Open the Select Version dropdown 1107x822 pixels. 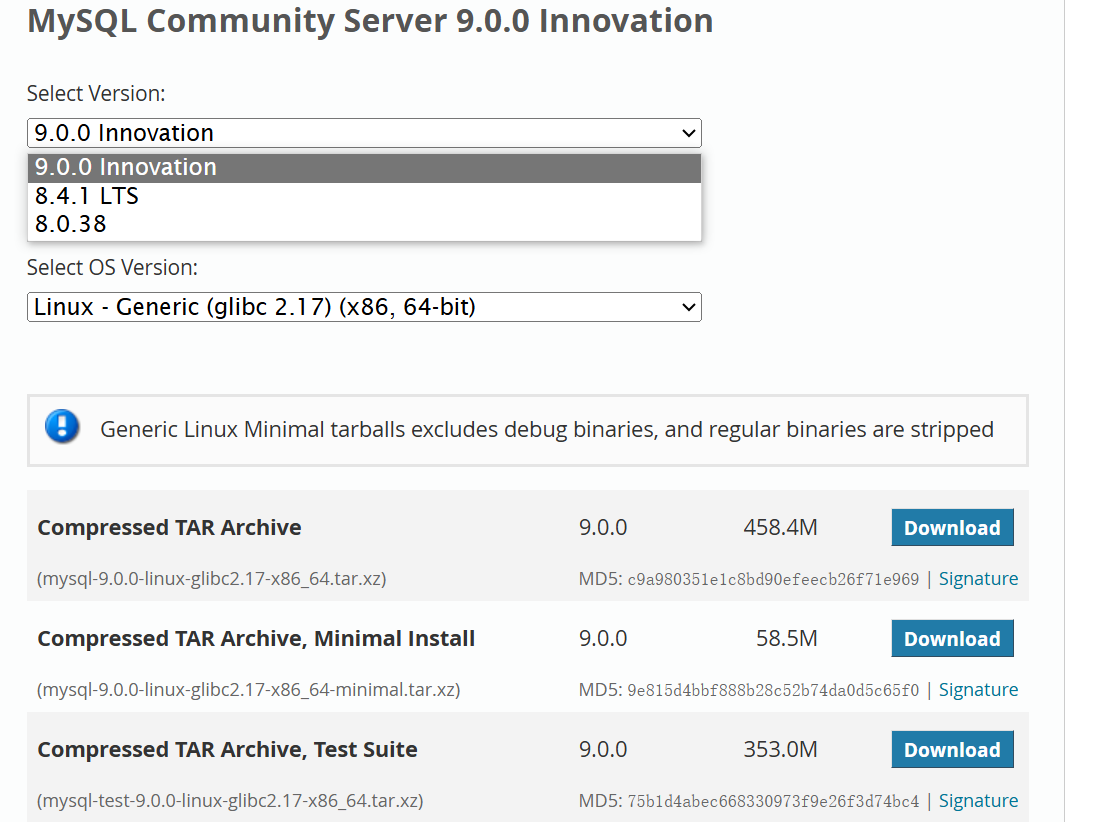(x=364, y=133)
